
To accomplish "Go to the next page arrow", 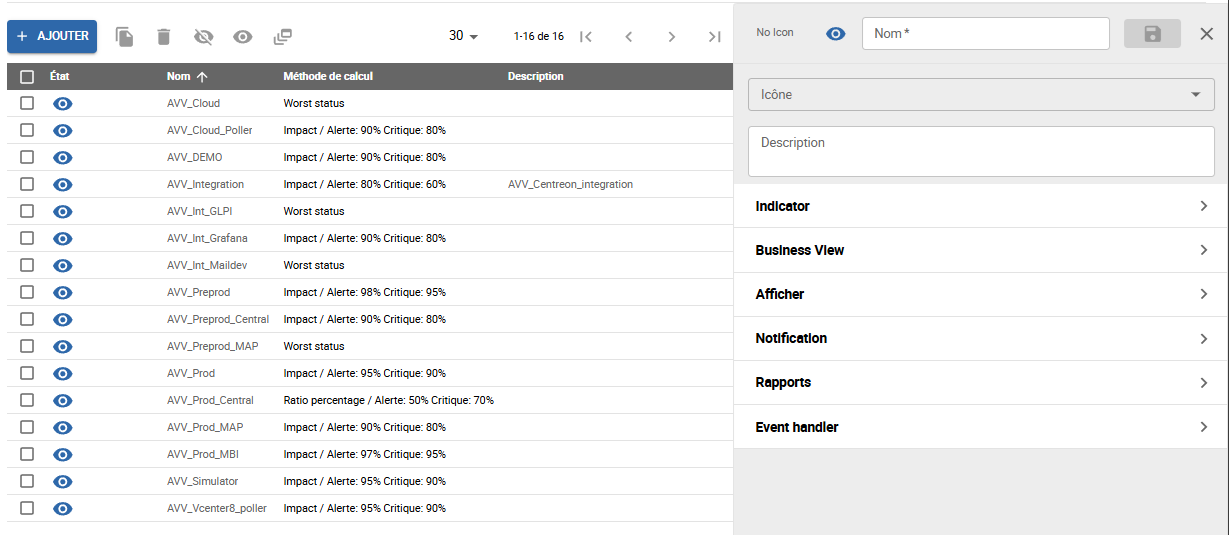I will (x=671, y=36).
